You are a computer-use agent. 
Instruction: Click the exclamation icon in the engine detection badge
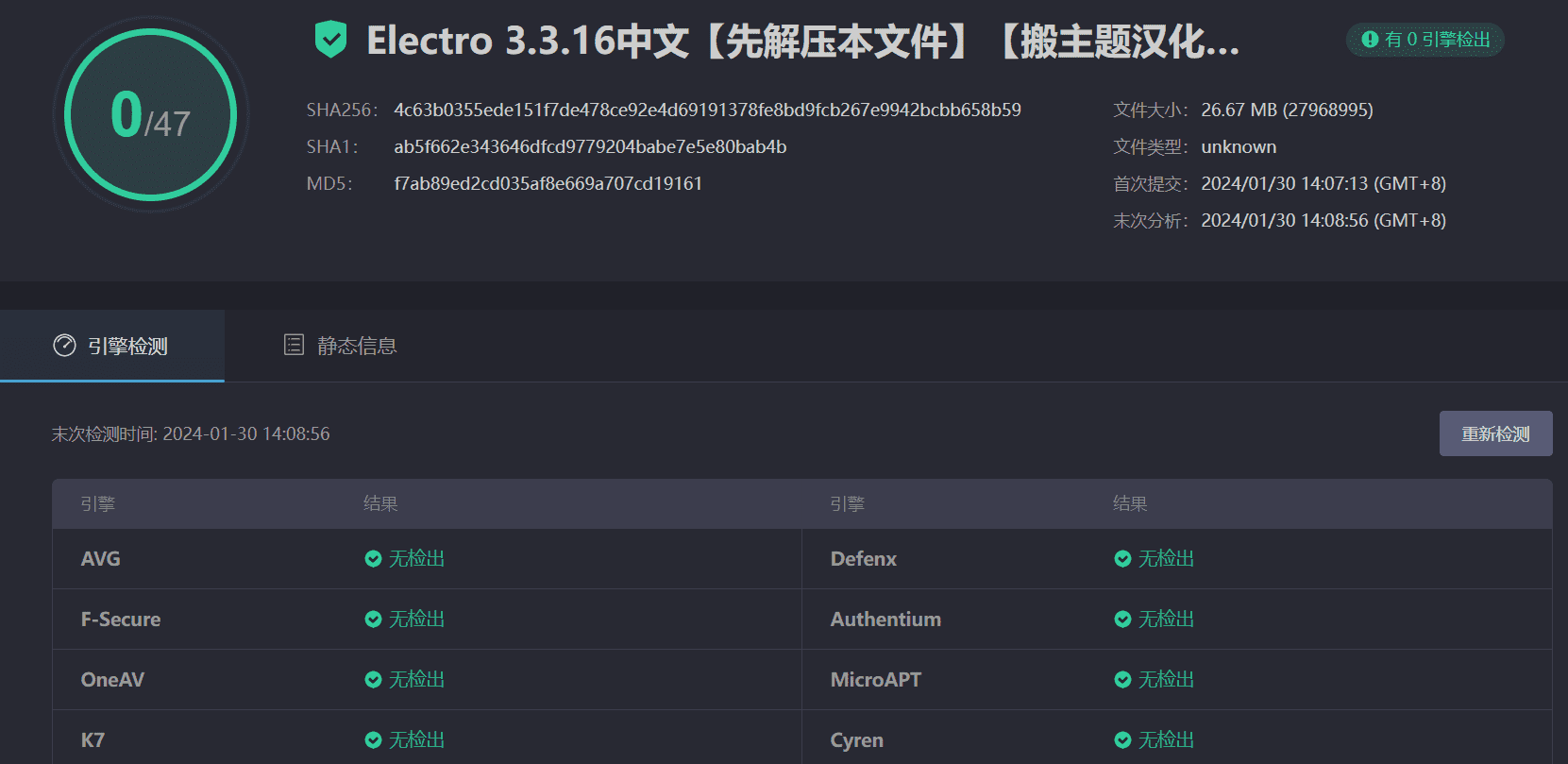point(1370,40)
